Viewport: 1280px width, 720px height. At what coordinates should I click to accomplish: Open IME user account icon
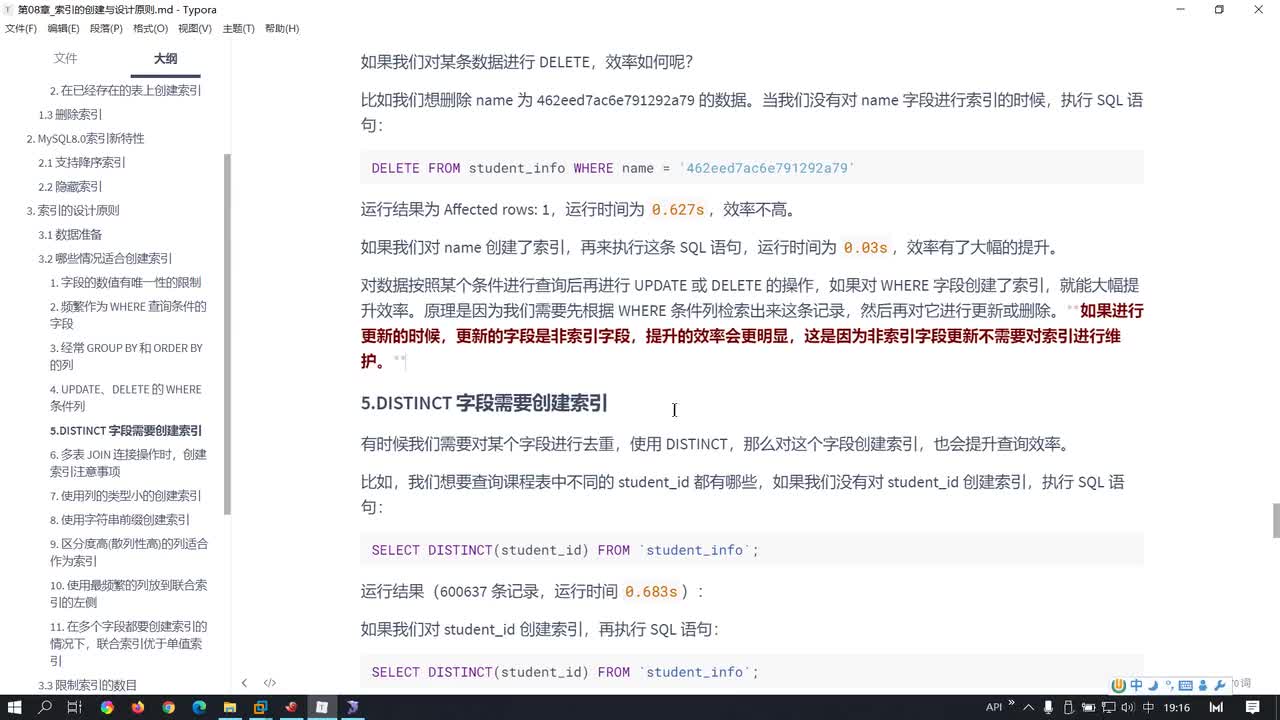click(x=1203, y=685)
